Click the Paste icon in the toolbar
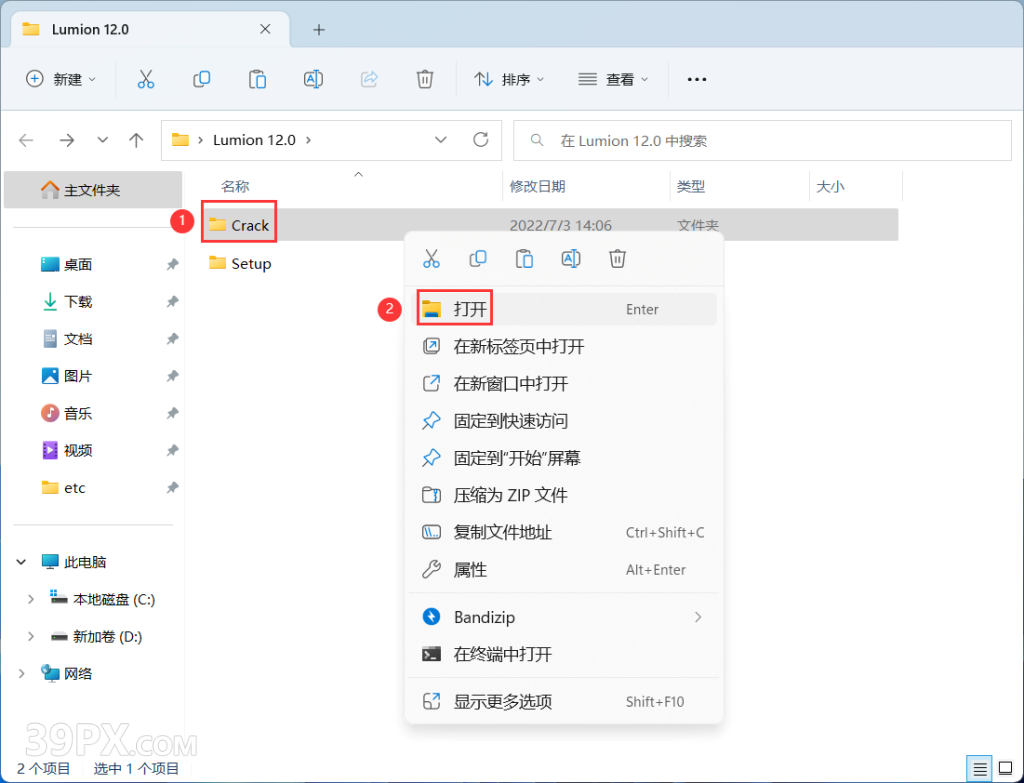This screenshot has width=1024, height=783. click(x=257, y=79)
